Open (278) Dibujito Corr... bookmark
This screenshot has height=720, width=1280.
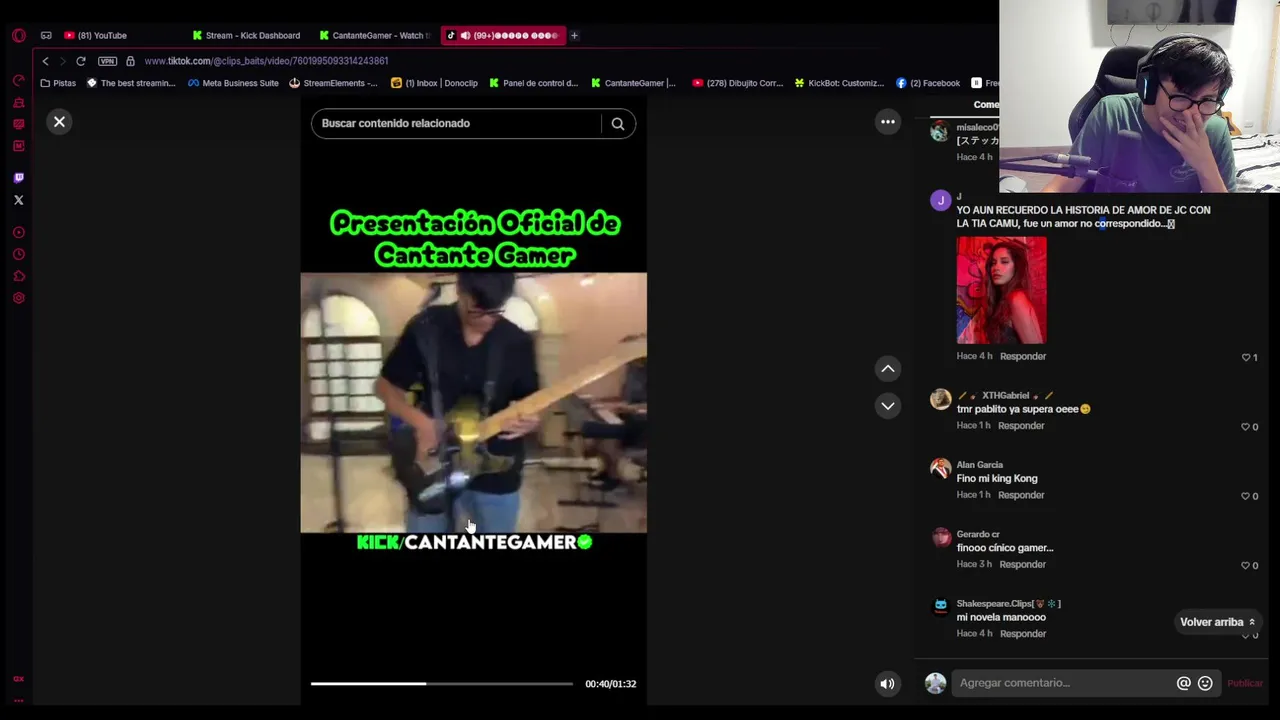pos(737,83)
